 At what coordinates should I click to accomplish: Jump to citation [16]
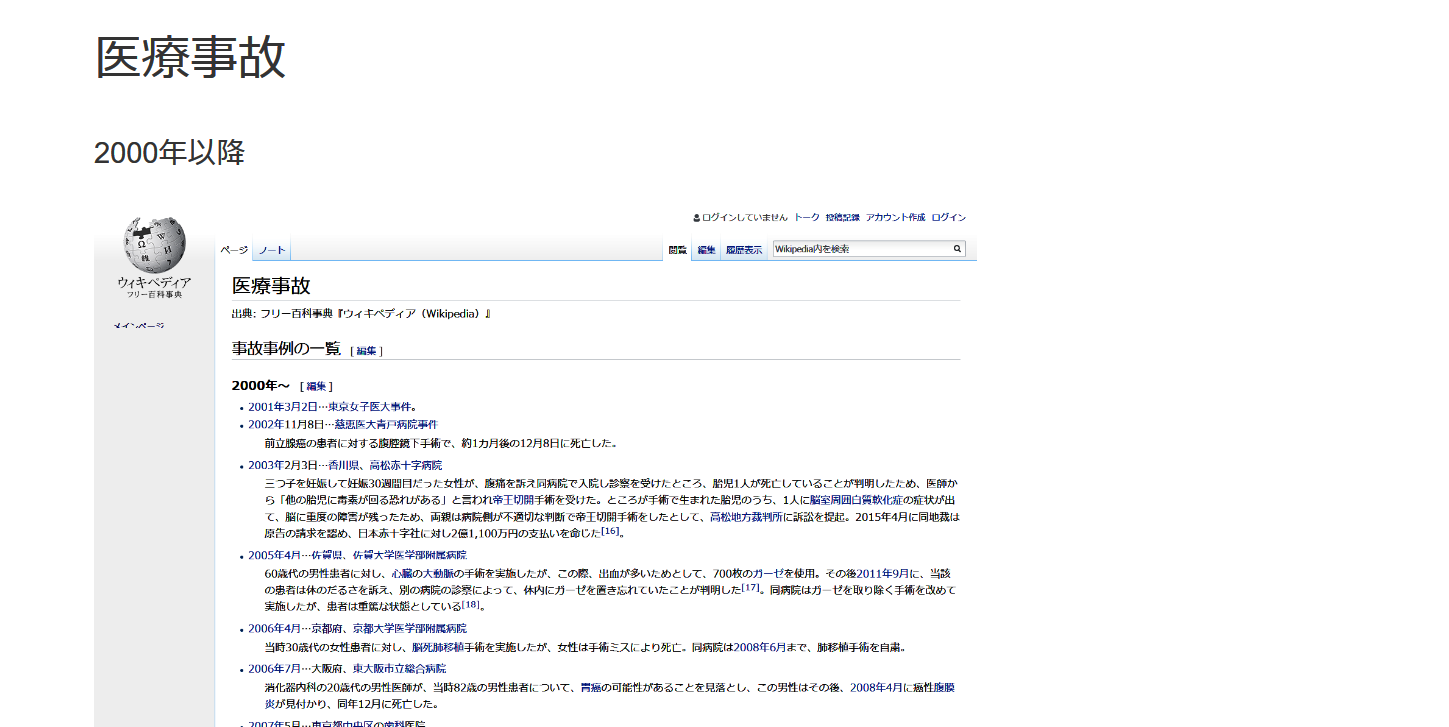click(610, 531)
